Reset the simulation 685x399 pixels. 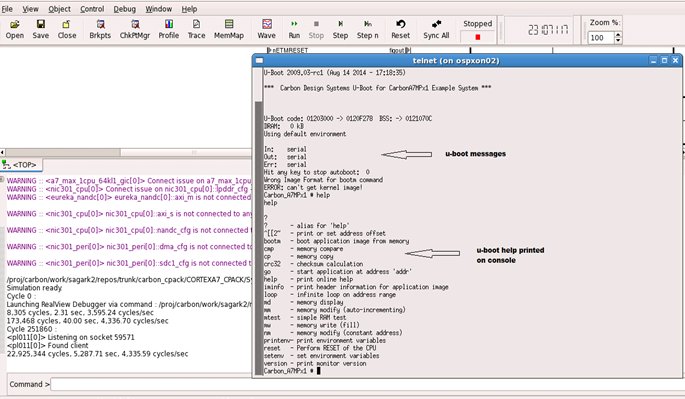(x=401, y=30)
